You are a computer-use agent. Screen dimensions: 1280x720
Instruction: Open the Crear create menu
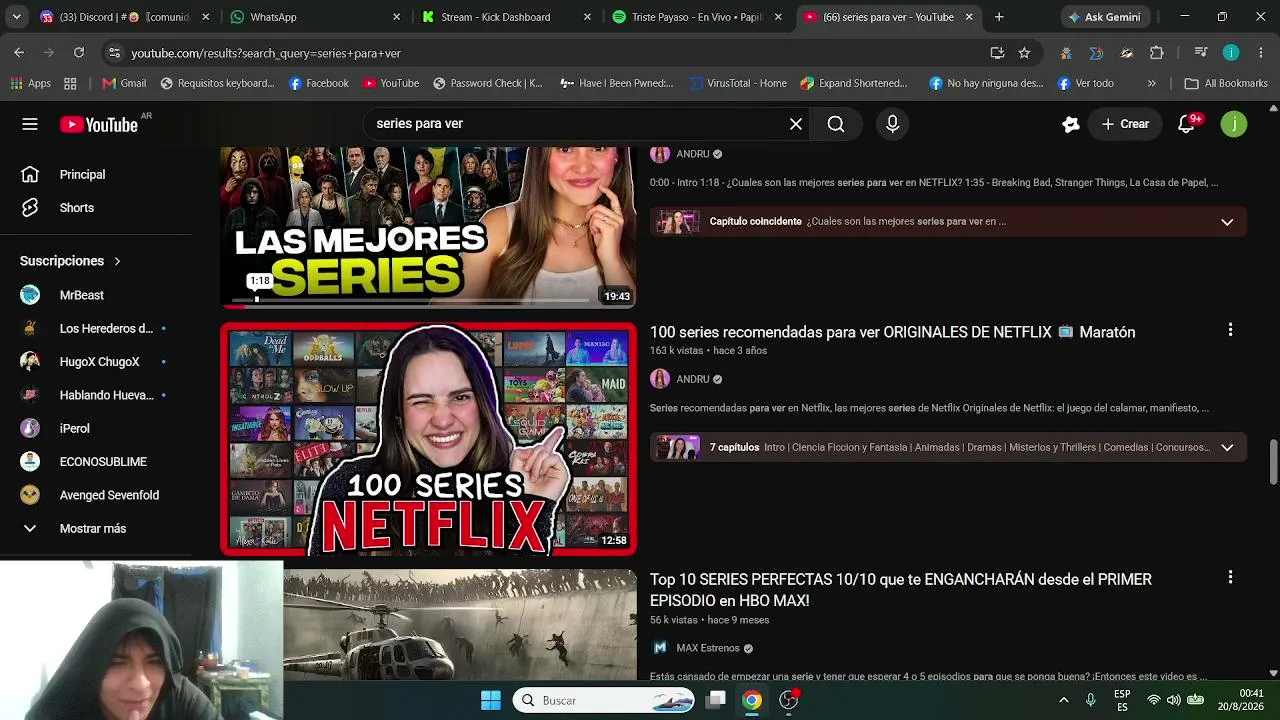1125,124
